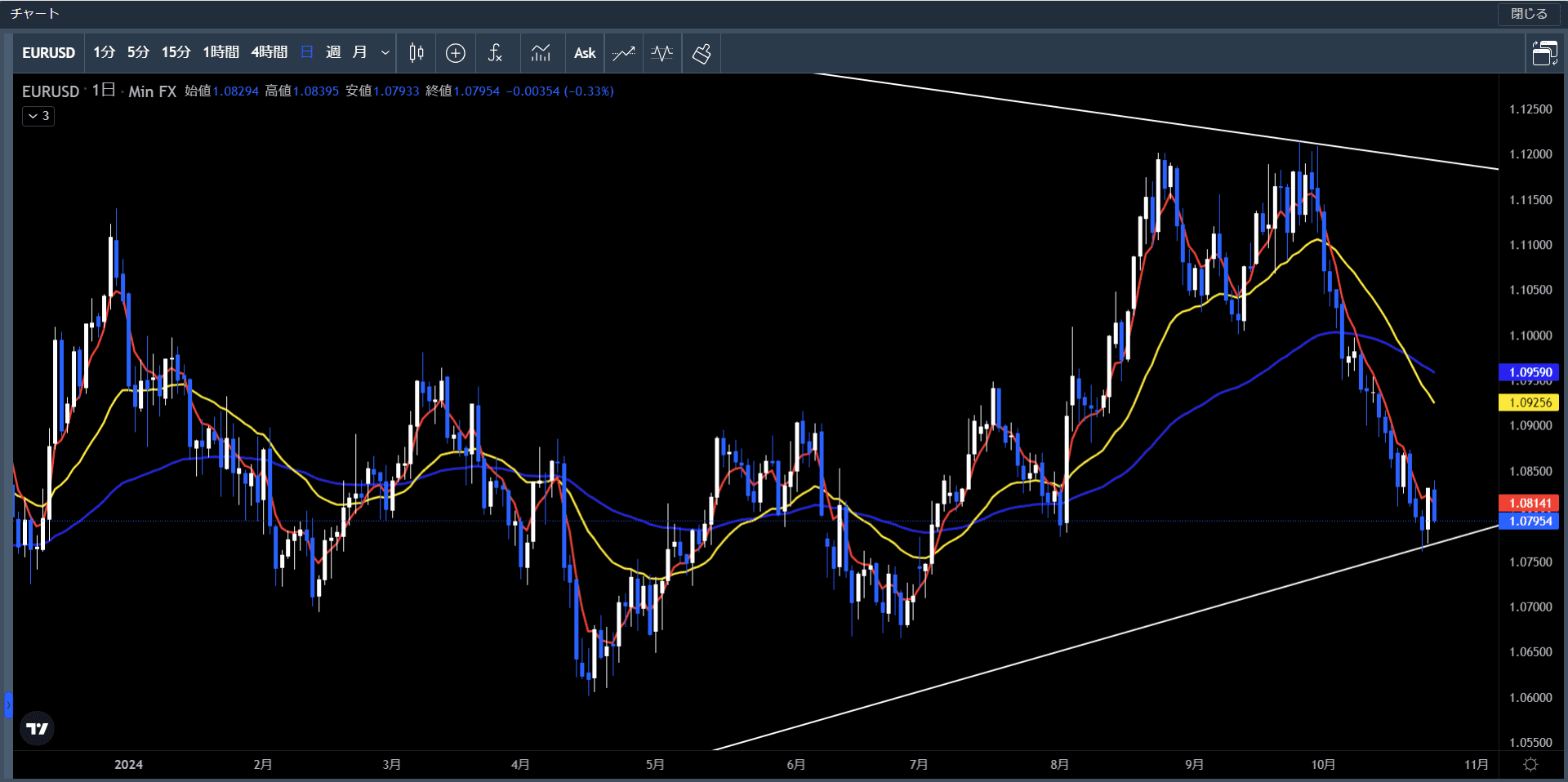Viewport: 1568px width, 782px height.
Task: Select the 週 weekly timeframe
Action: (x=333, y=52)
